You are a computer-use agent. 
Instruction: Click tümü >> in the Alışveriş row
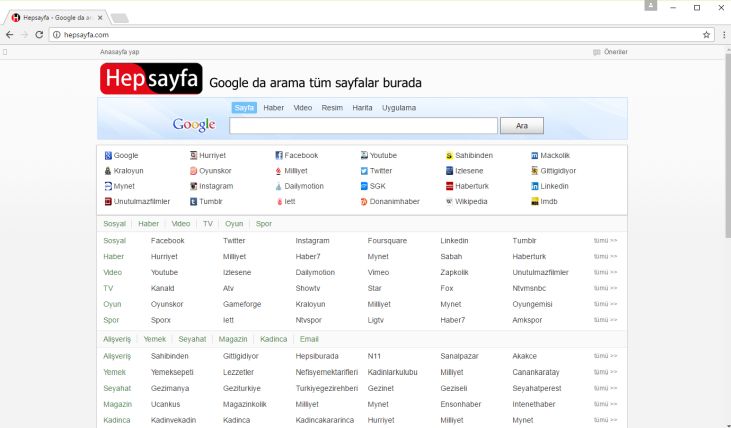coord(605,356)
